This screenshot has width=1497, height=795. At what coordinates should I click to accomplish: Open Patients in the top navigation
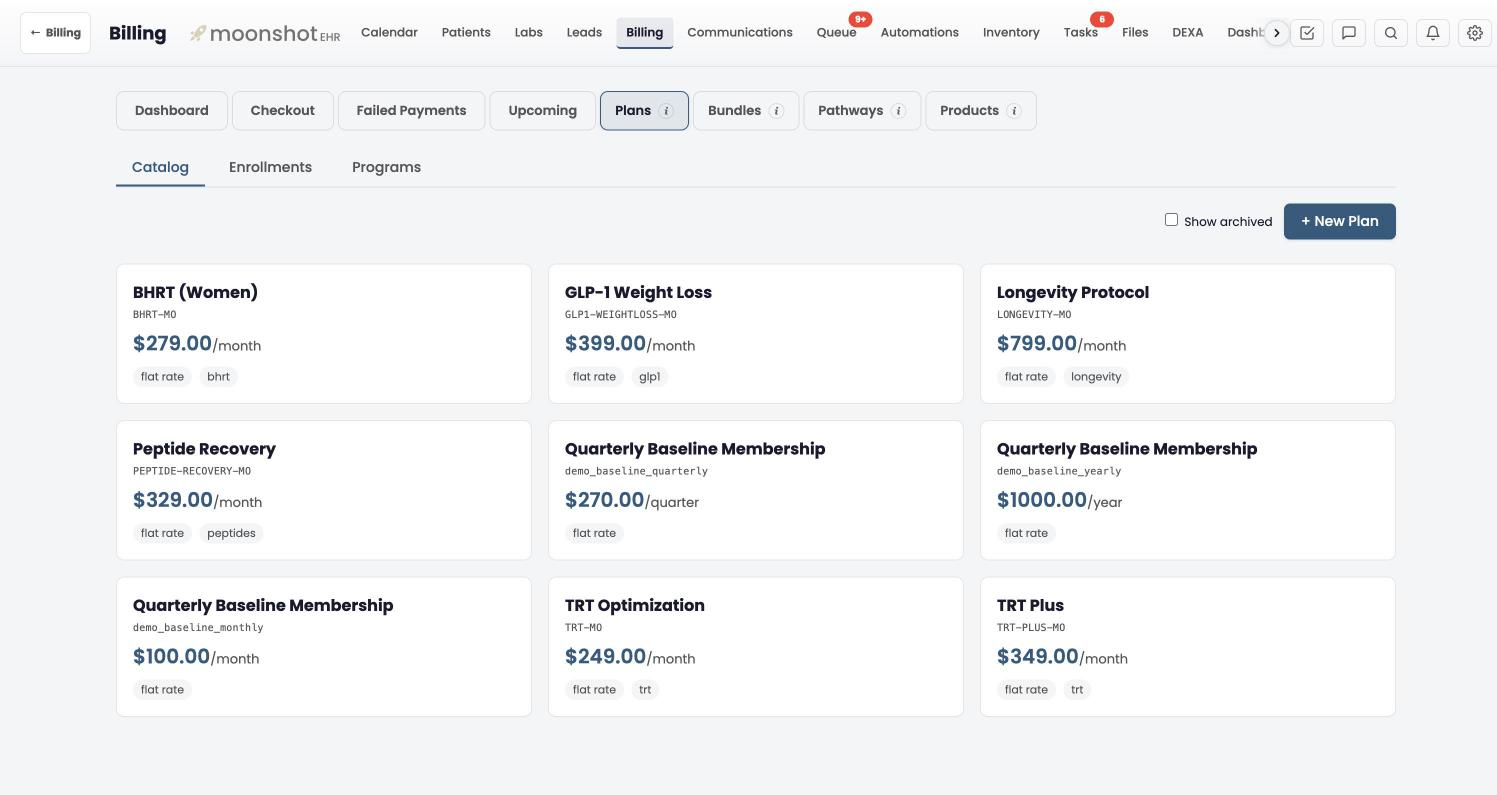point(466,32)
